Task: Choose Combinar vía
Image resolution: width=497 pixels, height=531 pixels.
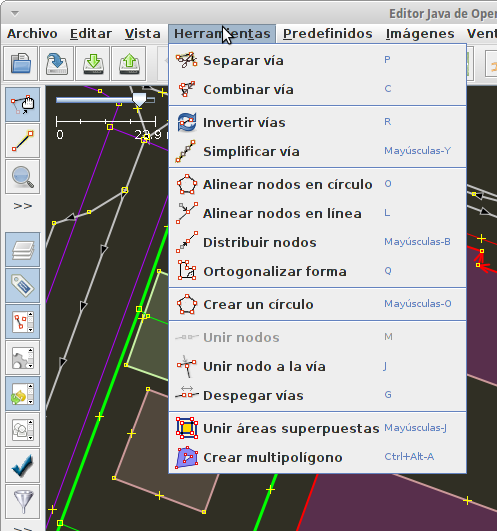Action: 318,90
